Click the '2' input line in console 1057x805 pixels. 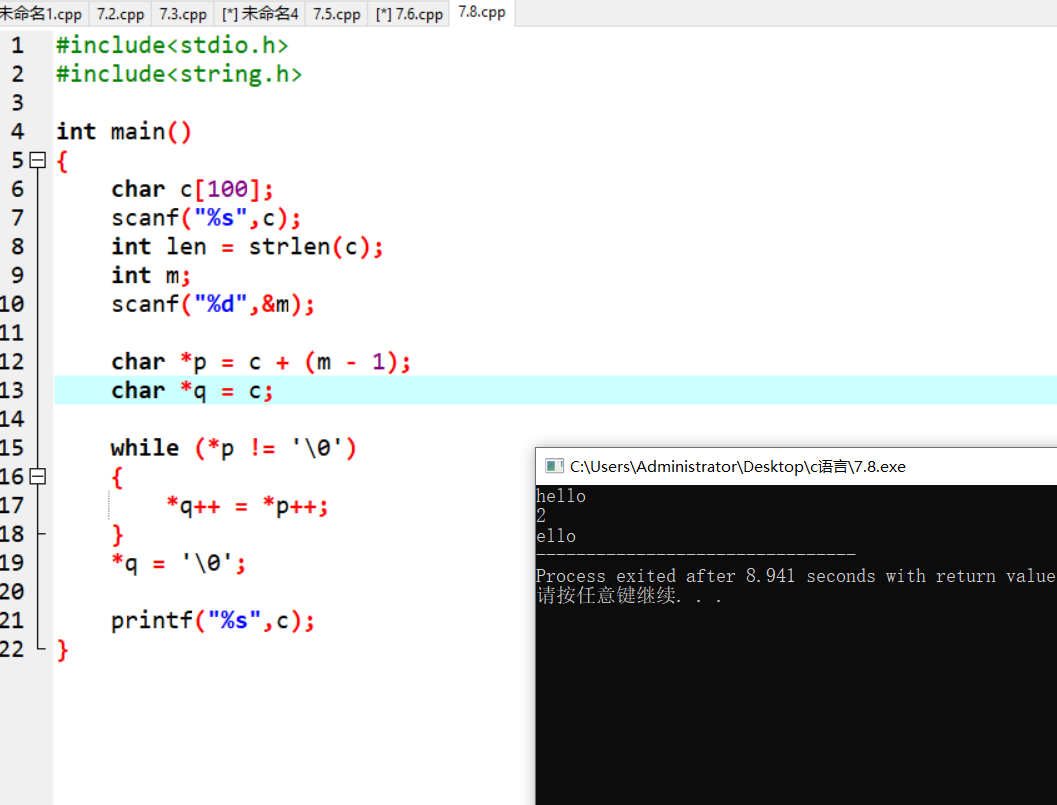pos(541,516)
